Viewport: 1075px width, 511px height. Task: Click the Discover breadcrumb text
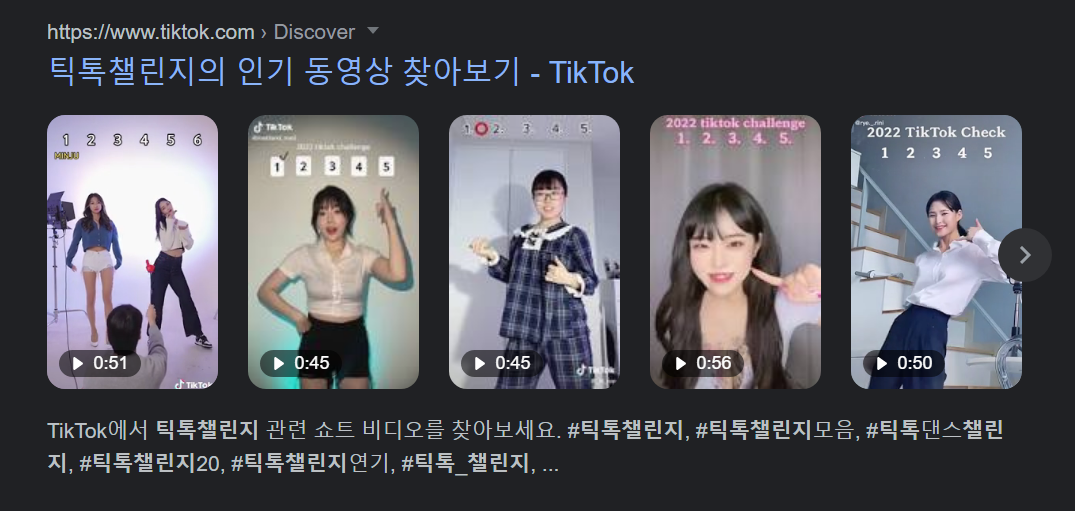(x=314, y=32)
